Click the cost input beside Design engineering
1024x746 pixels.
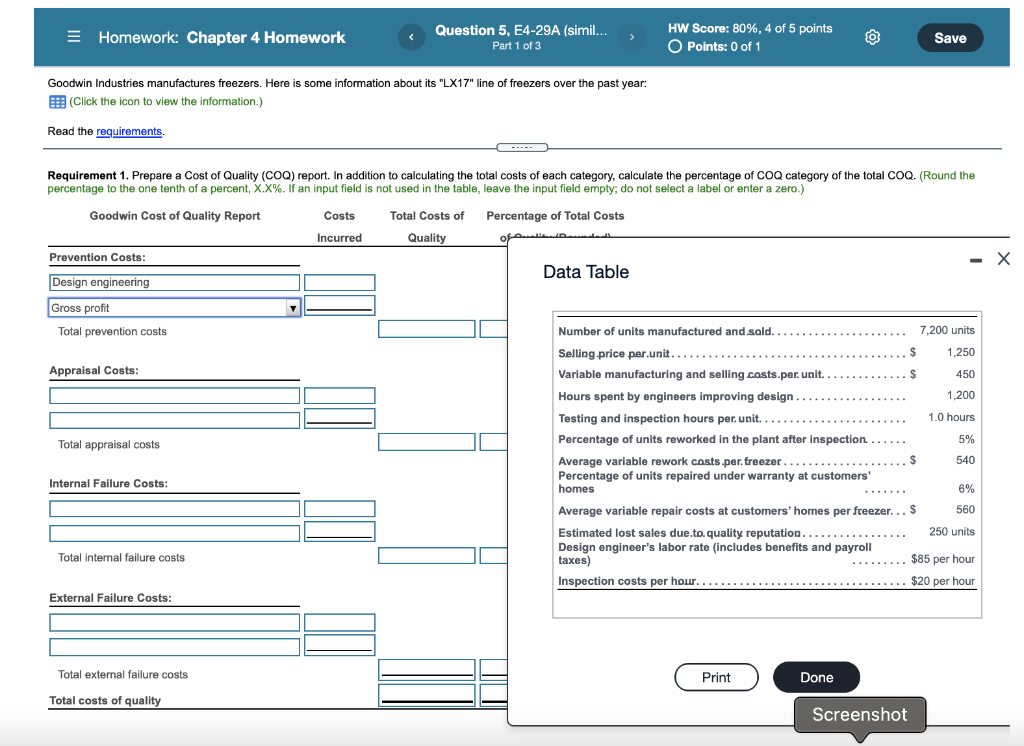[x=340, y=282]
